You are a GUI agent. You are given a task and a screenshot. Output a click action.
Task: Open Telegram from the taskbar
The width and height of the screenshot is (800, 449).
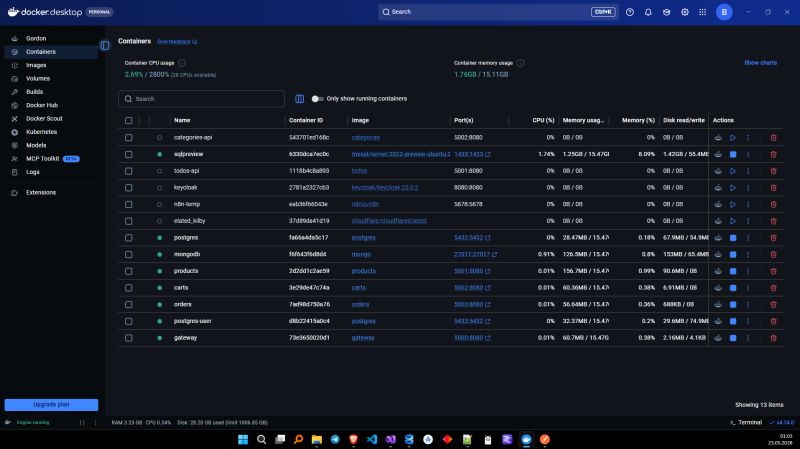335,439
